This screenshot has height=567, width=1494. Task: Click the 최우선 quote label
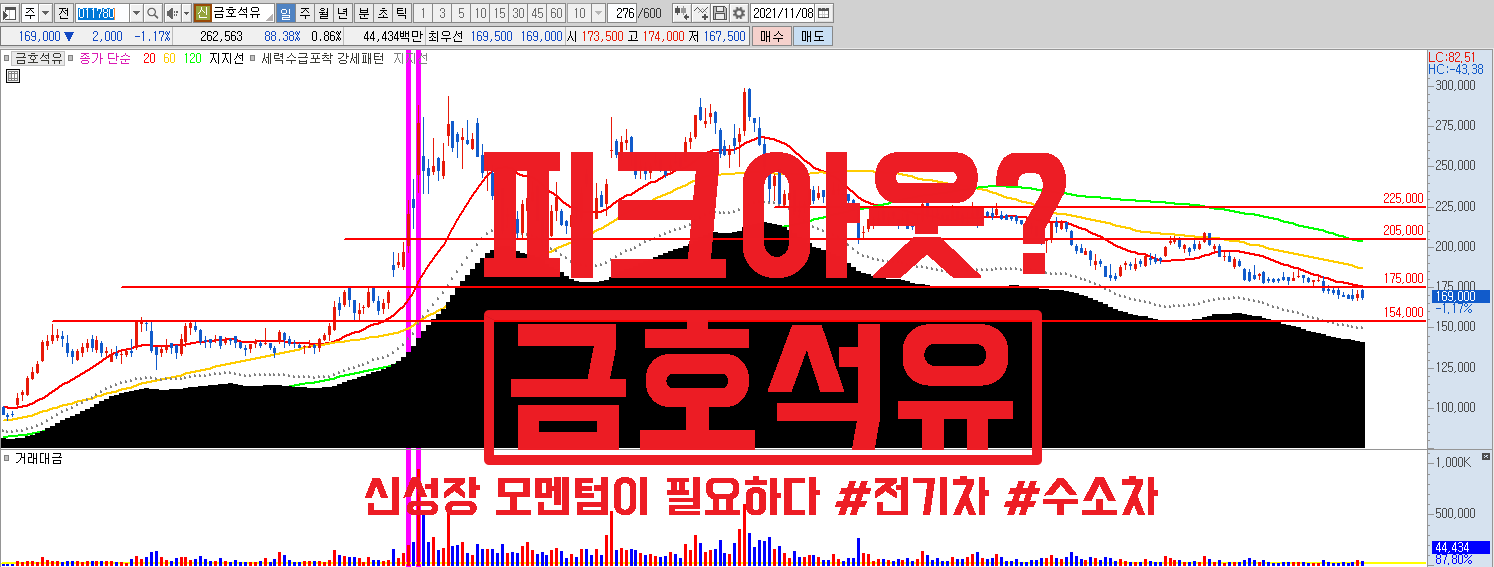[444, 36]
